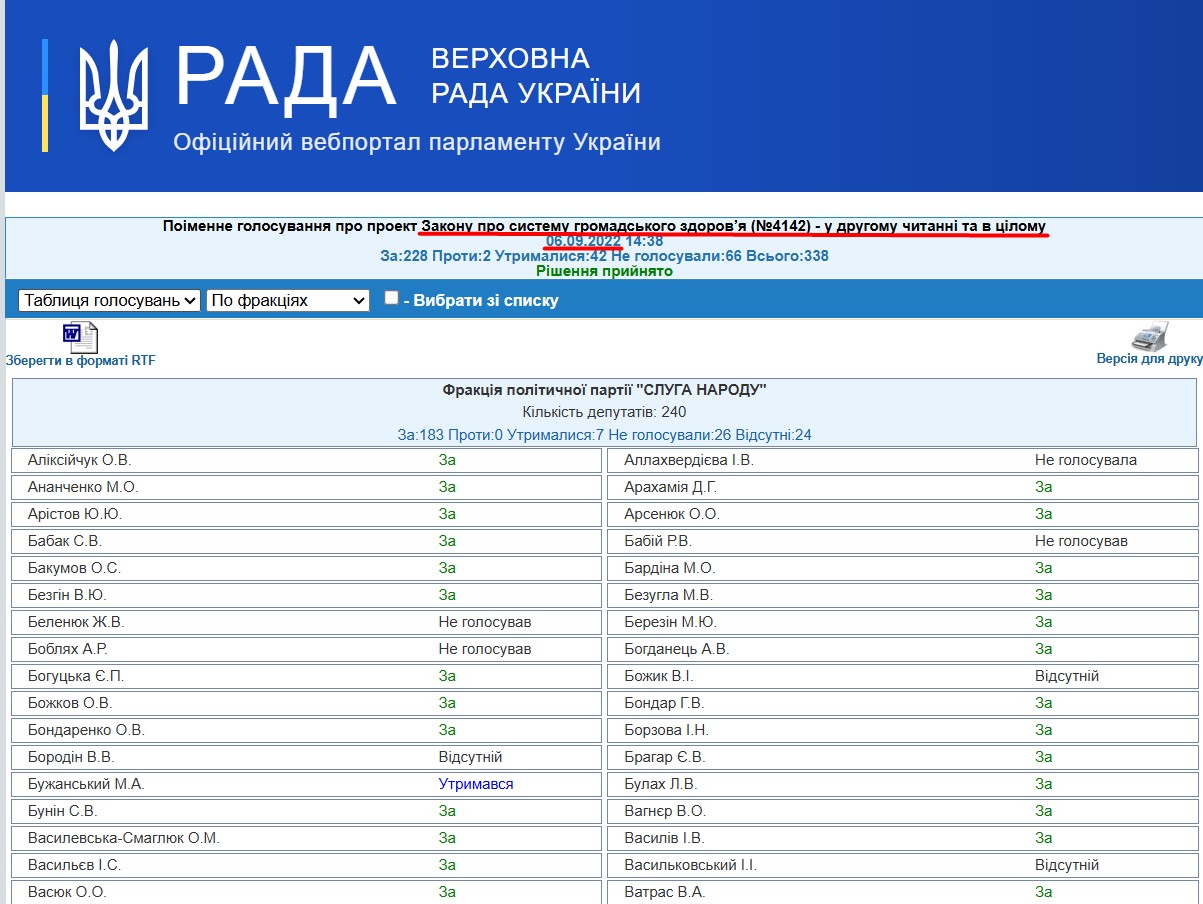The image size is (1203, 904).
Task: Select deputy Брагар Є.В.
Action: pos(665,757)
